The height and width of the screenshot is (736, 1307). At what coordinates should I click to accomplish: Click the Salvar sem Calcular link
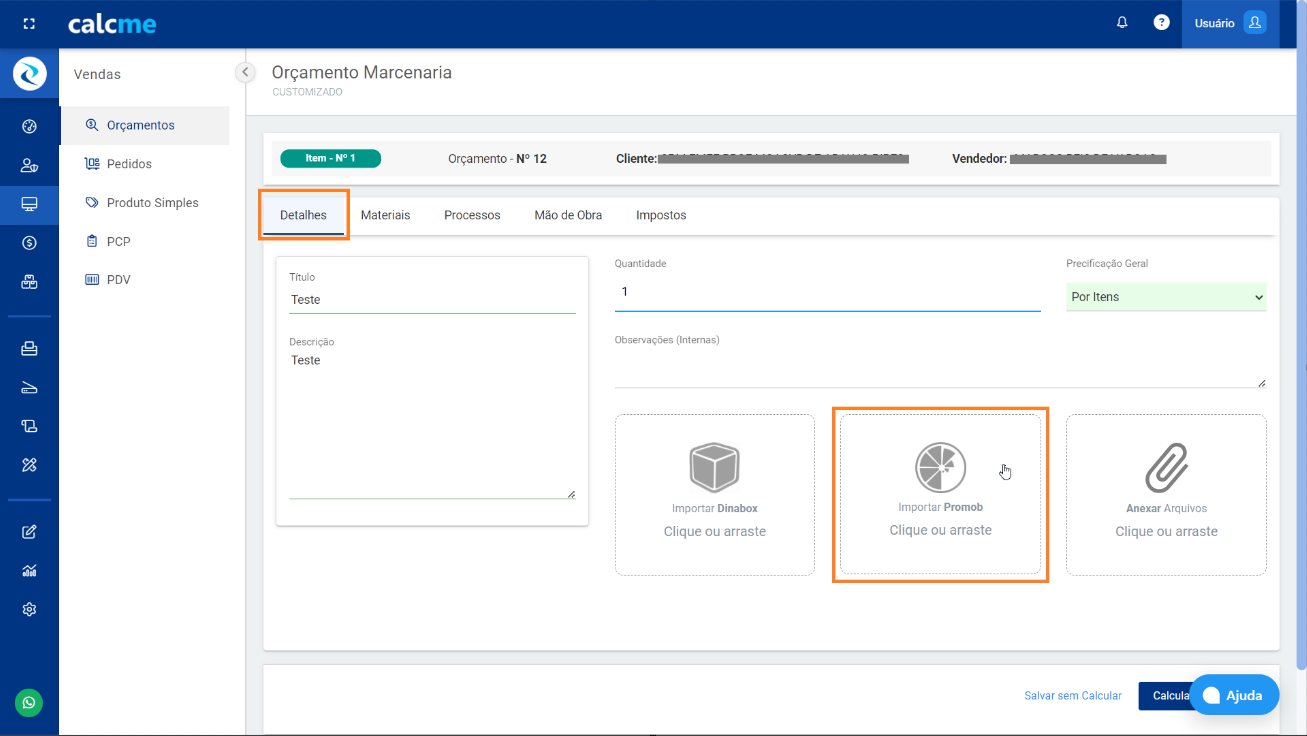[1072, 696]
